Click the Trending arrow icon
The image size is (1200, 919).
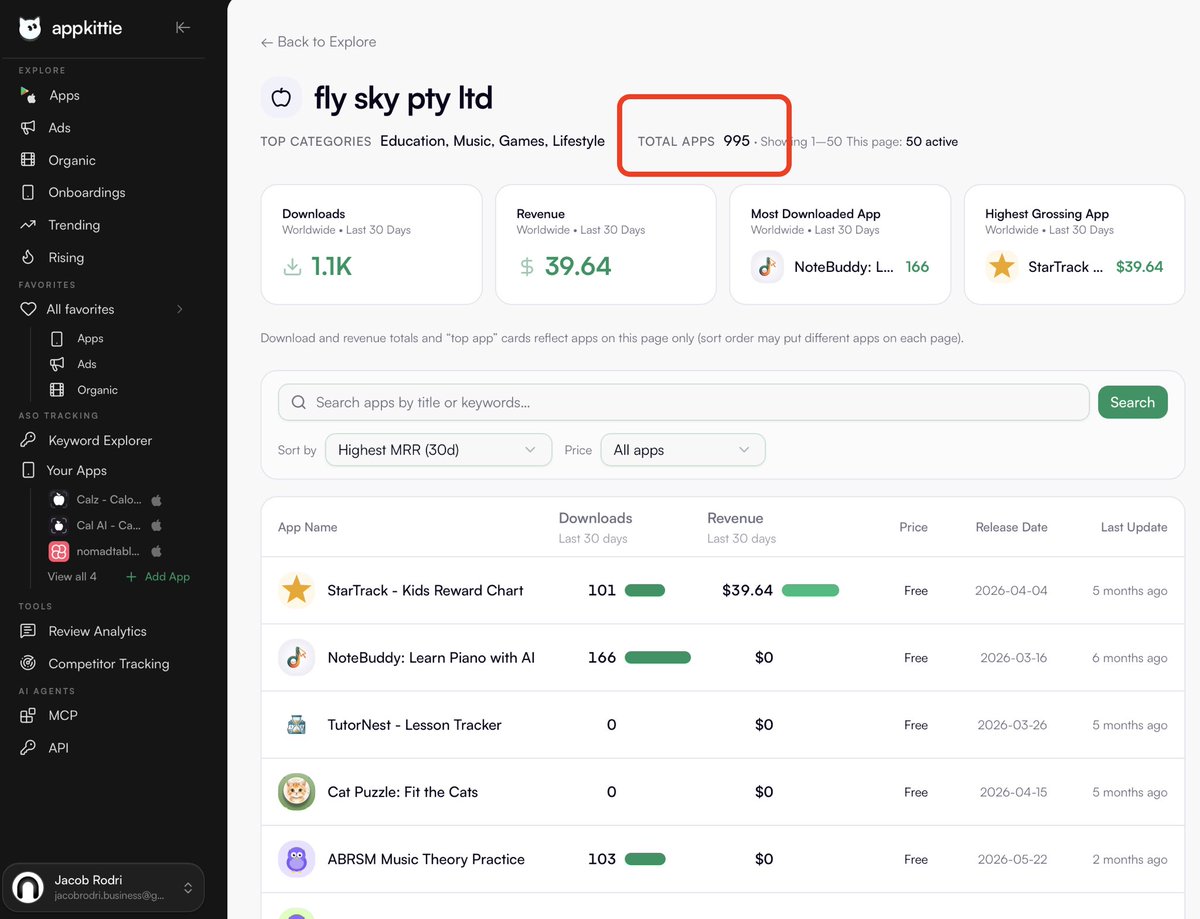point(28,225)
